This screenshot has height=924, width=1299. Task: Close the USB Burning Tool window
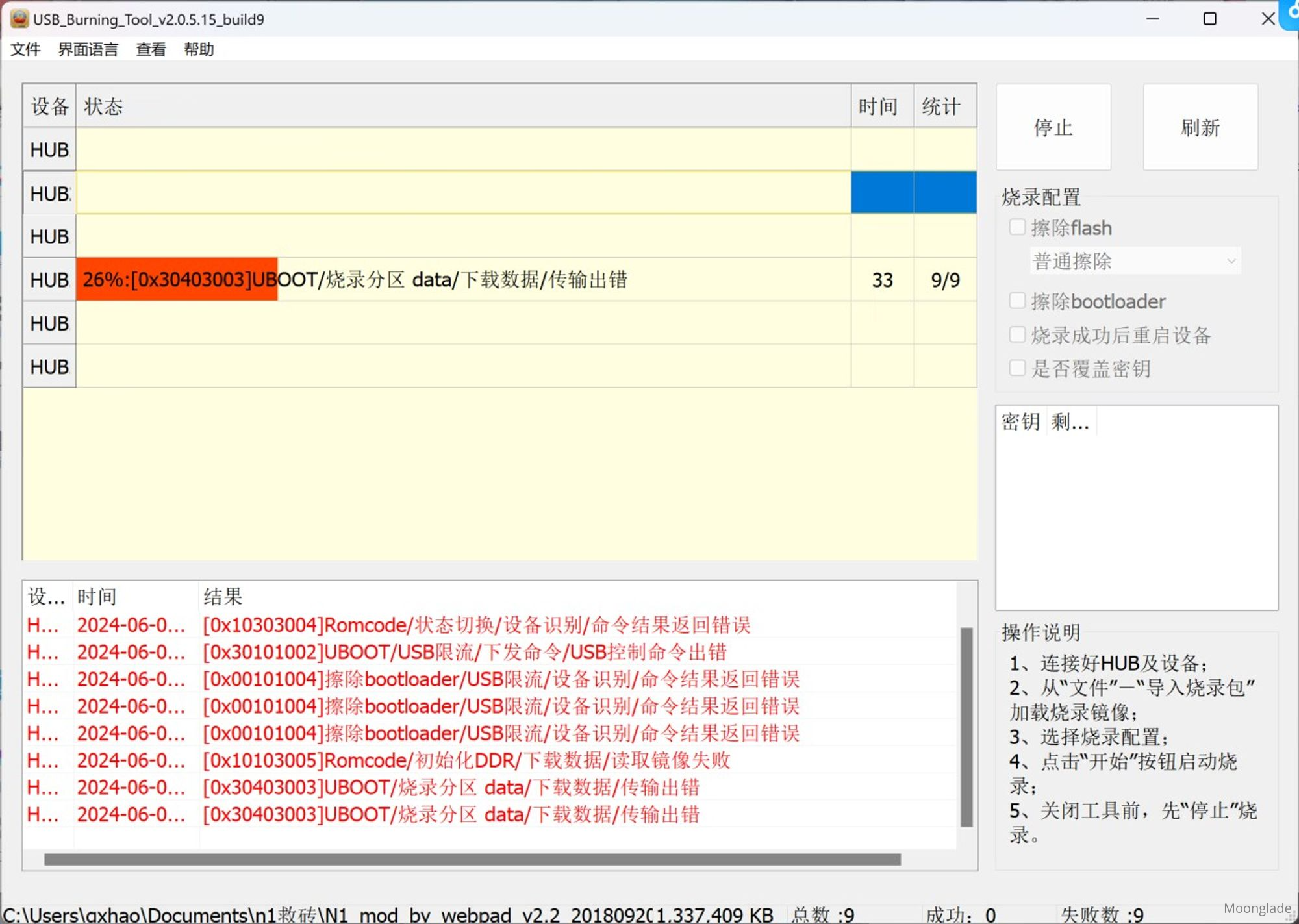pyautogui.click(x=1267, y=19)
